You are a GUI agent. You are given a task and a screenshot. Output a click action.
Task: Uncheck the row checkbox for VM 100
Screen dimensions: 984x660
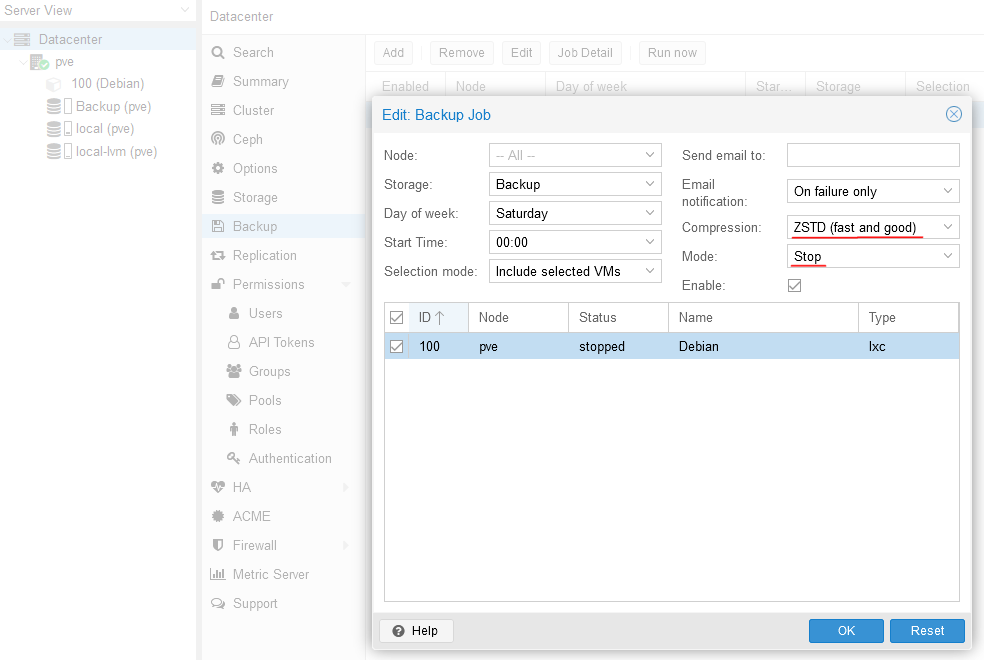tap(397, 346)
